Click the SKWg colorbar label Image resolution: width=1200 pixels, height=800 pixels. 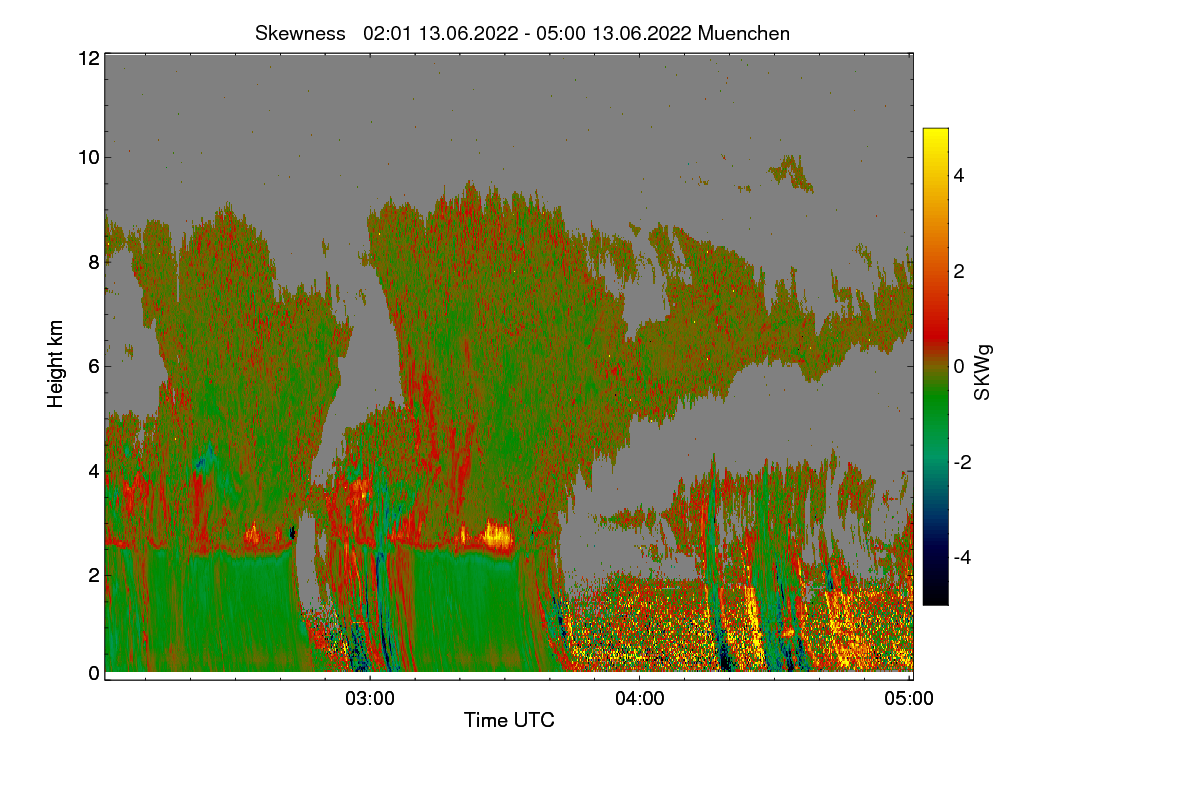(983, 373)
